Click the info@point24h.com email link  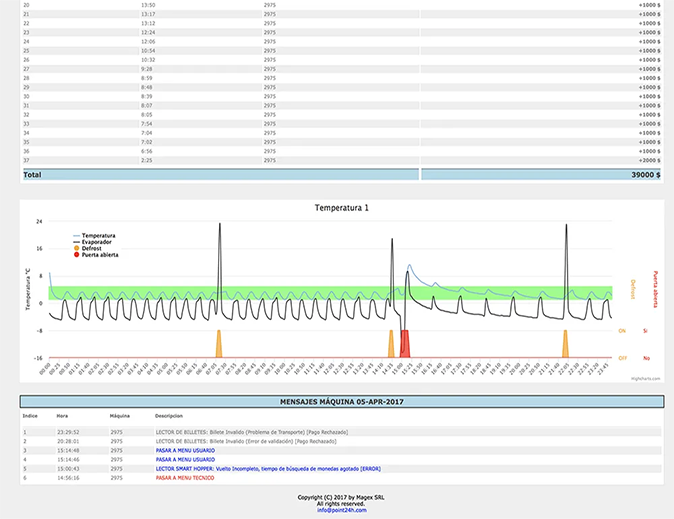[342, 510]
